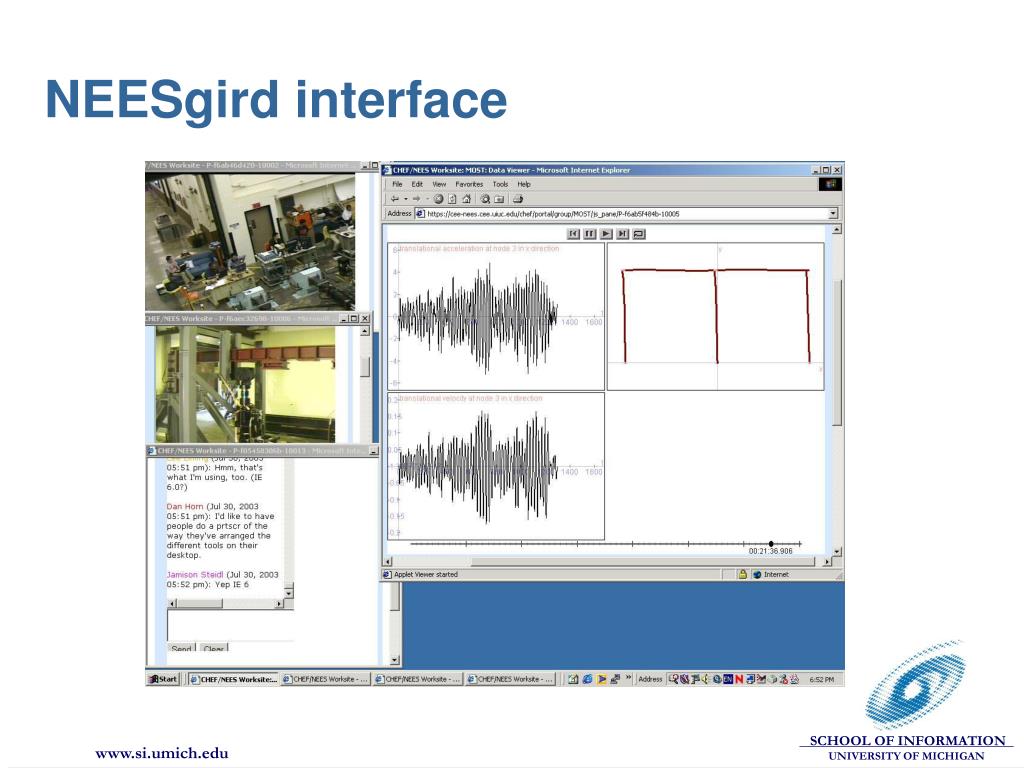Image resolution: width=1024 pixels, height=768 pixels.
Task: Click scroll-up arrow in structure video window
Action: point(365,330)
